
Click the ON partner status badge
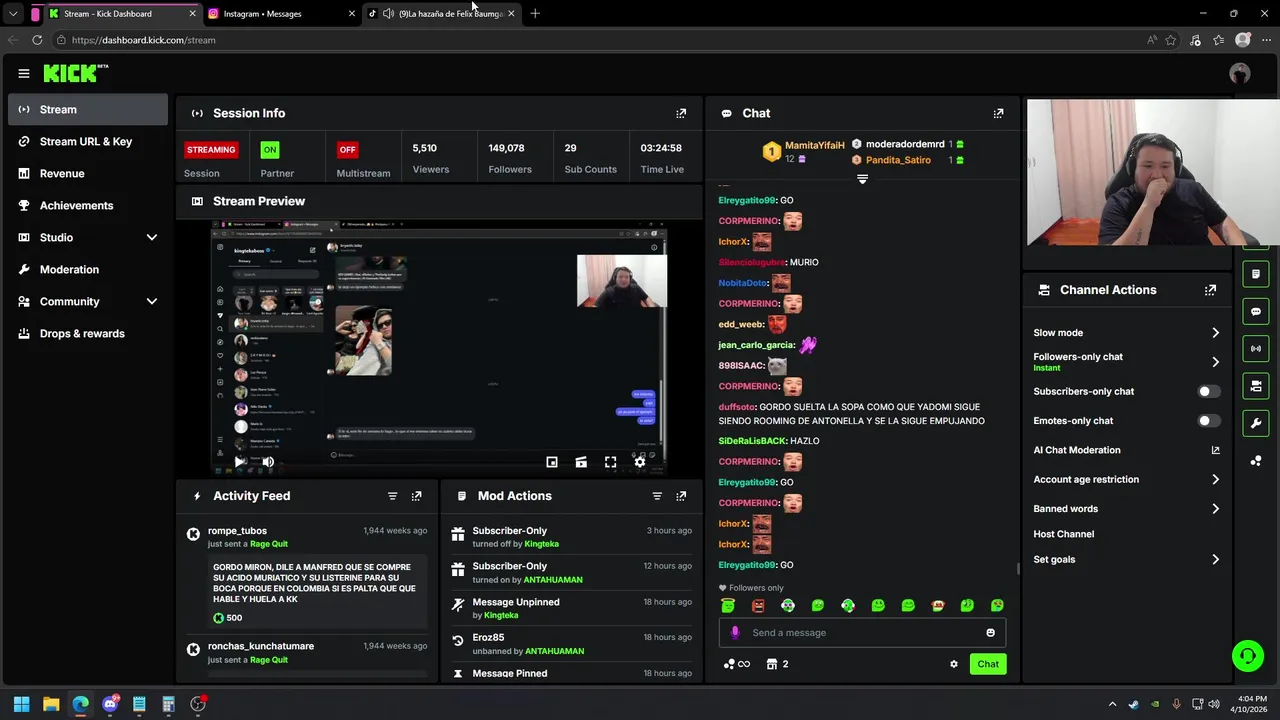pos(269,150)
